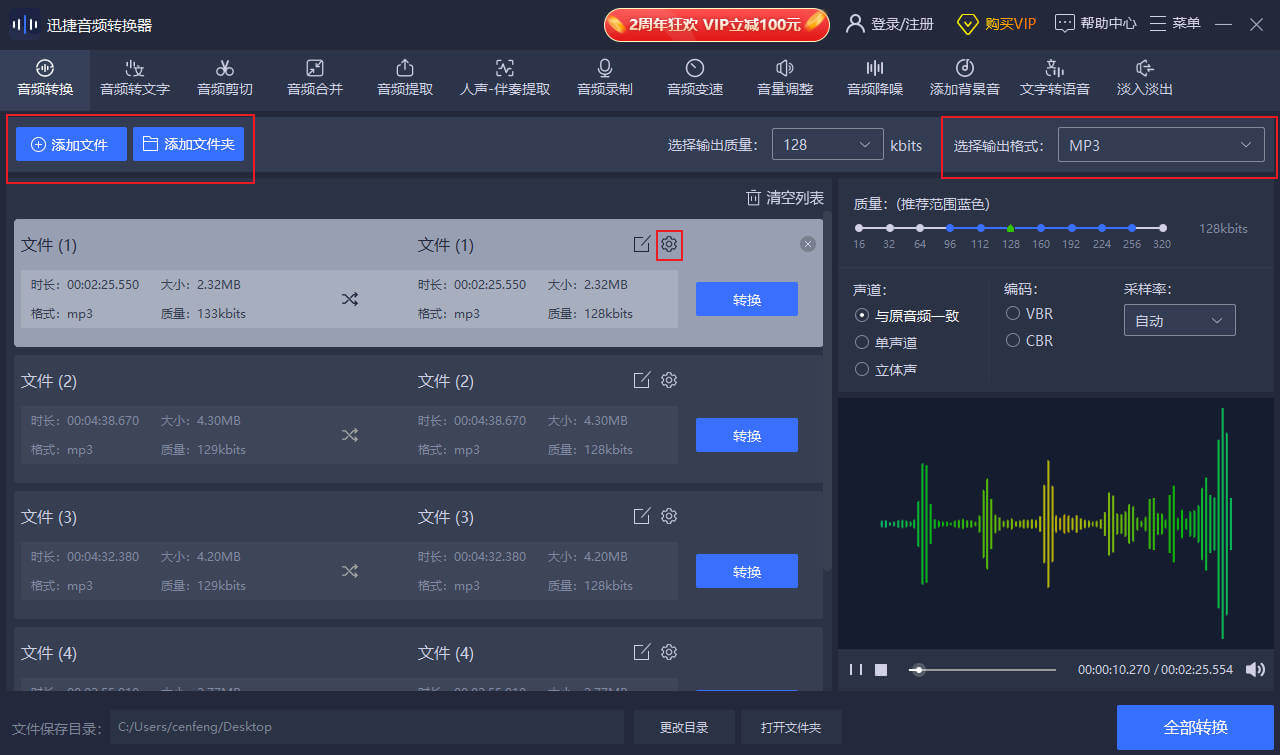Screen dimensions: 1280x755
Task: Click the 全部转换 convert all button
Action: pyautogui.click(x=1198, y=727)
